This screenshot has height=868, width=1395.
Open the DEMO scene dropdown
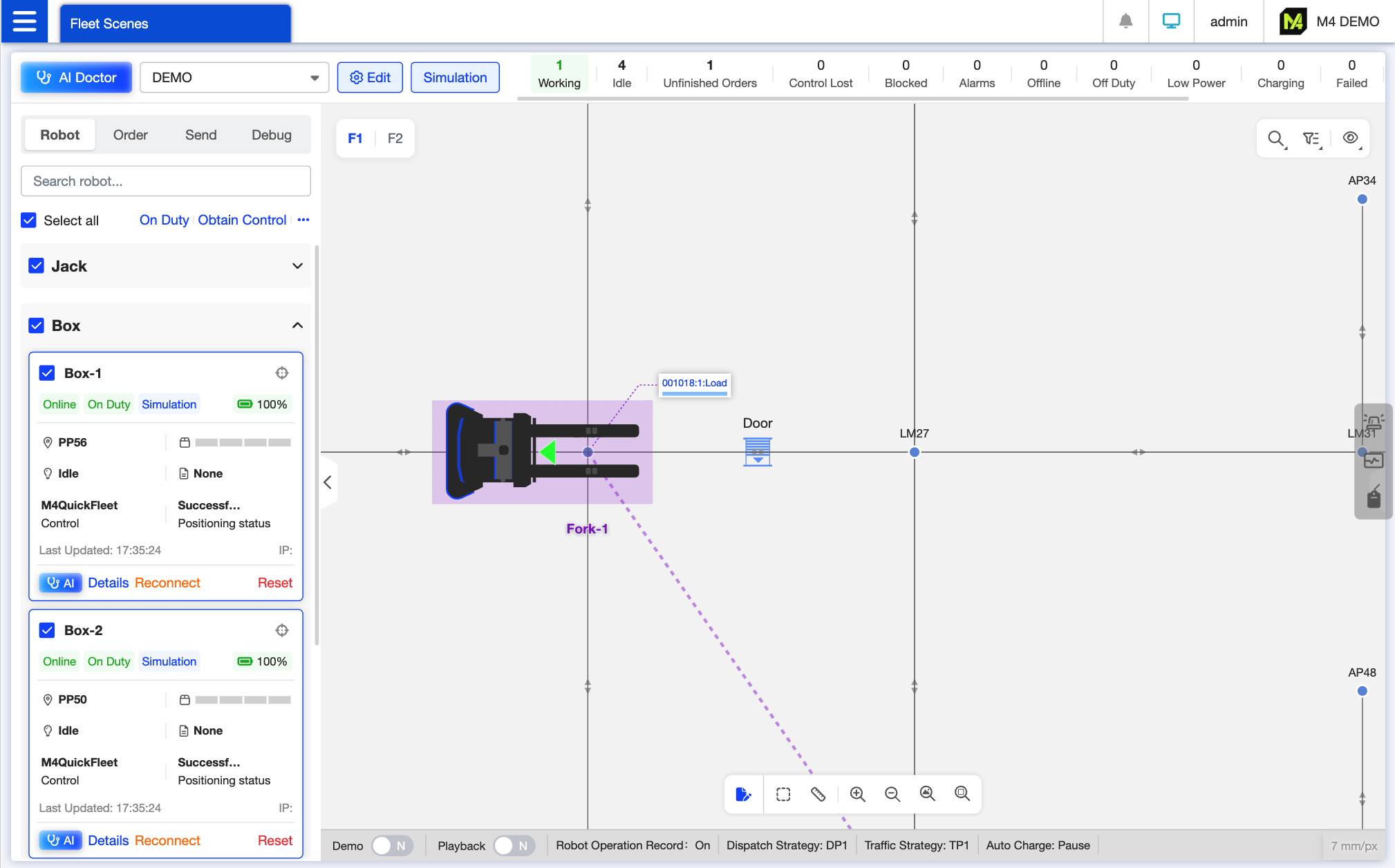point(234,77)
